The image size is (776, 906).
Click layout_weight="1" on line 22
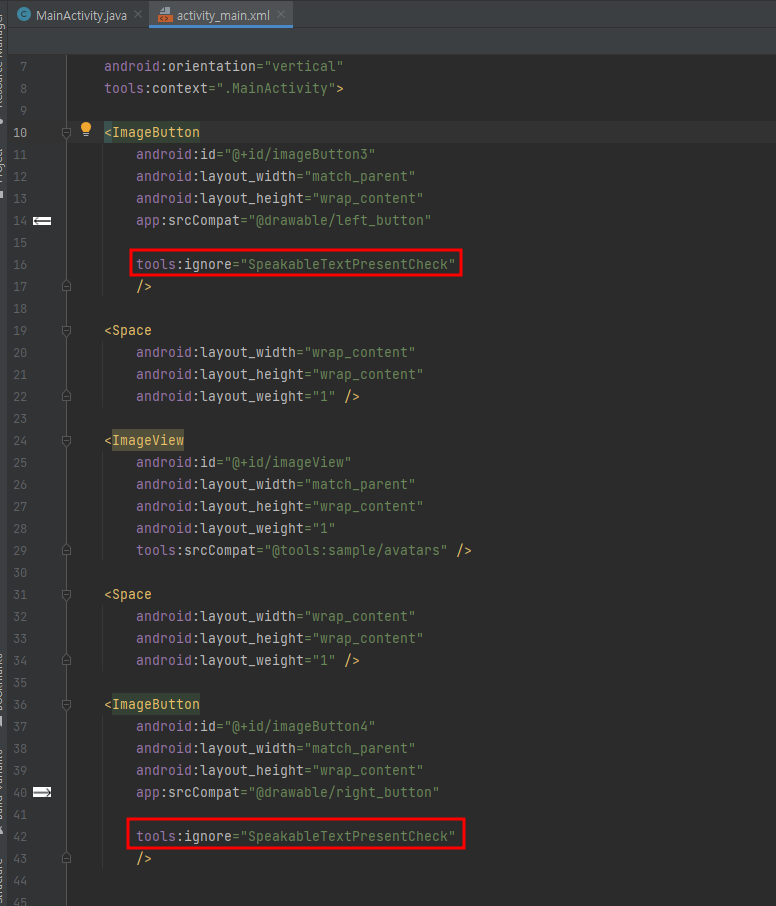236,396
